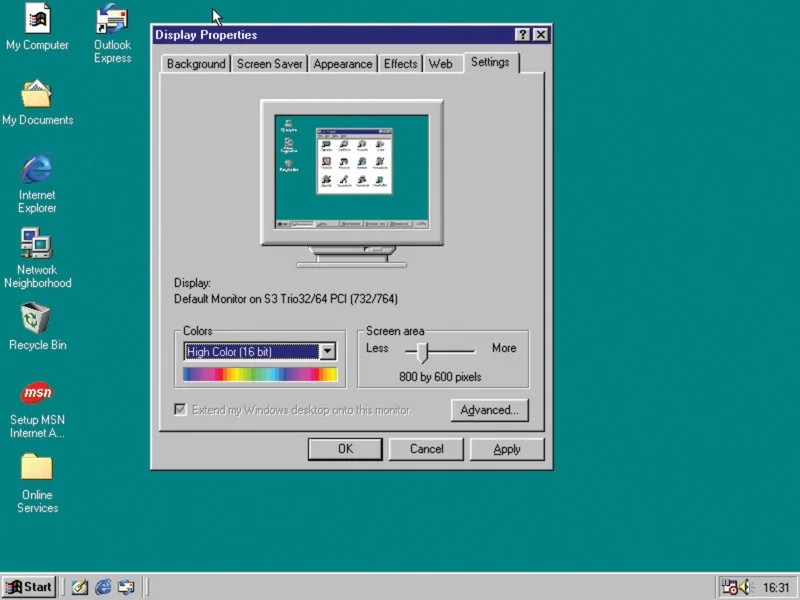Launch Setup MSN Internet Access

(x=36, y=393)
